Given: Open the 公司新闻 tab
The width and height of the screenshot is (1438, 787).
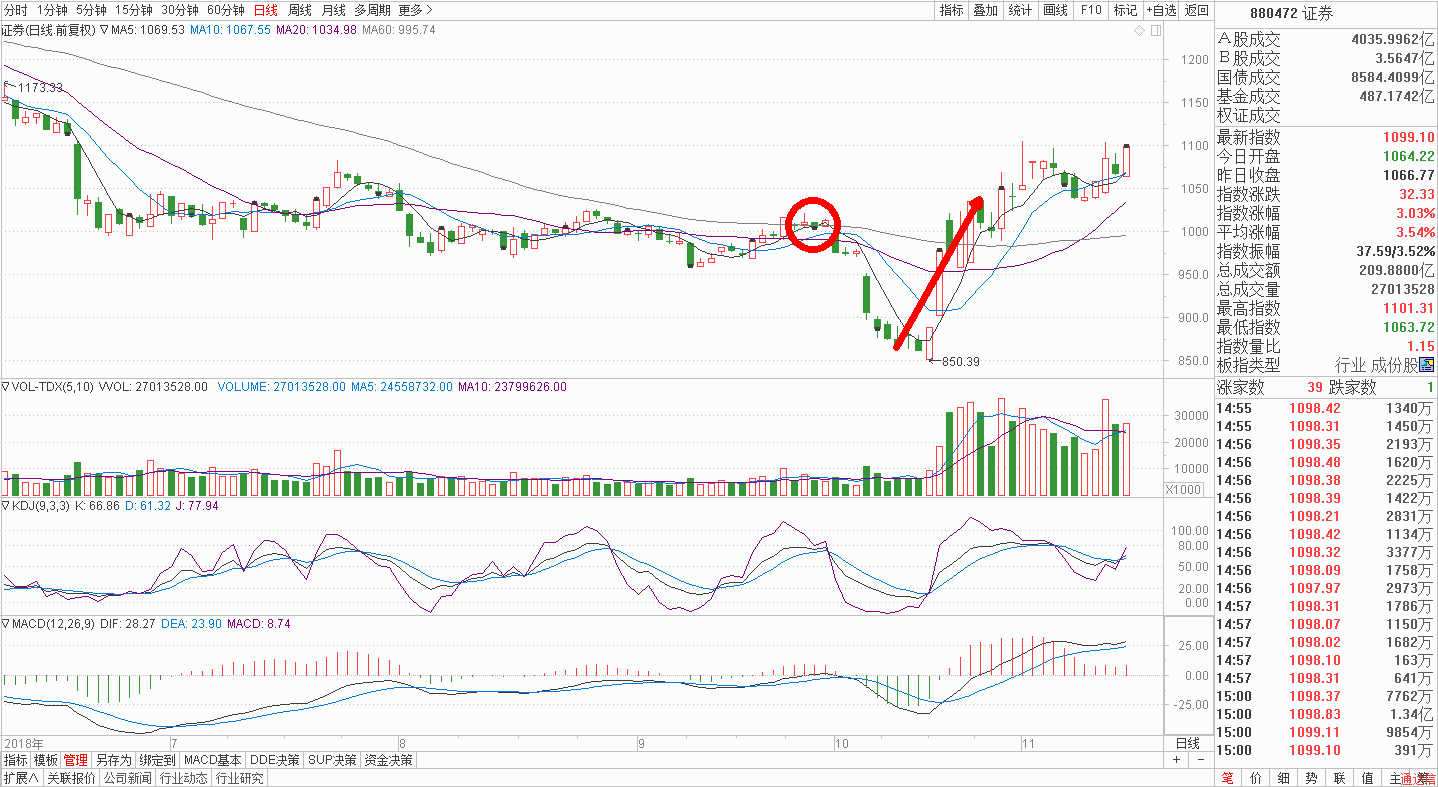Looking at the screenshot, I should pos(127,778).
